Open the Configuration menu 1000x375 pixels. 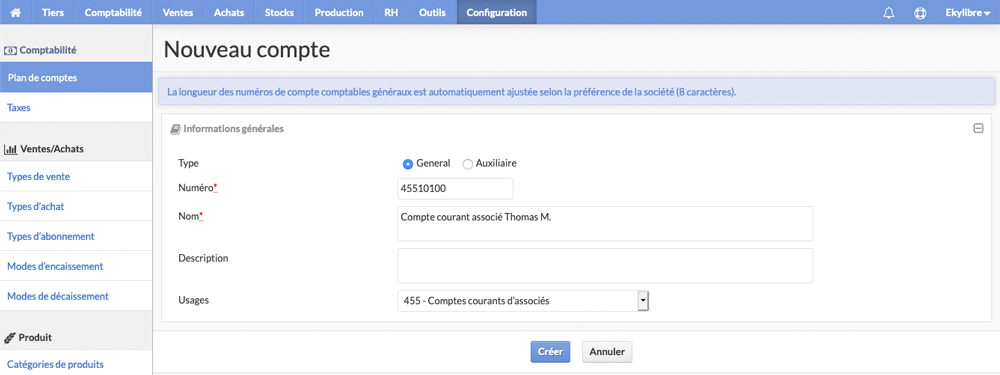(x=497, y=12)
